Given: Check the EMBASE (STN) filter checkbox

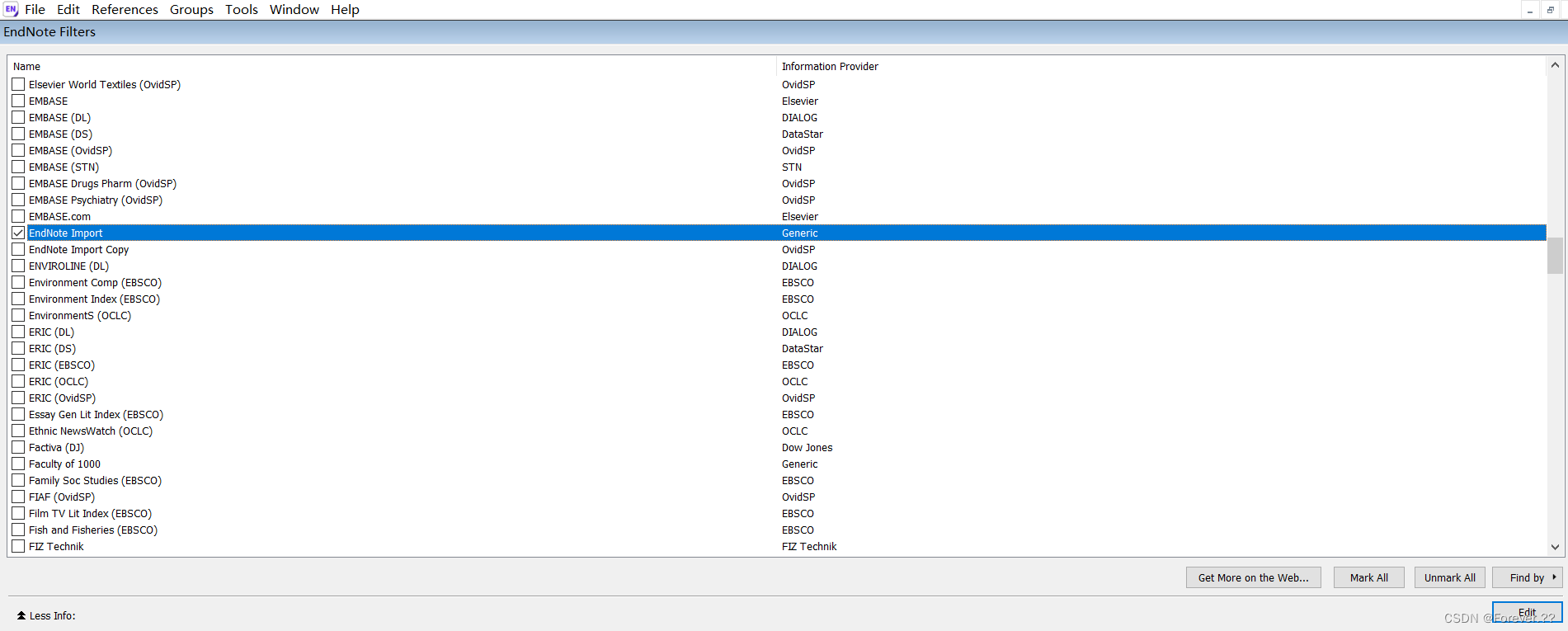Looking at the screenshot, I should 18,167.
